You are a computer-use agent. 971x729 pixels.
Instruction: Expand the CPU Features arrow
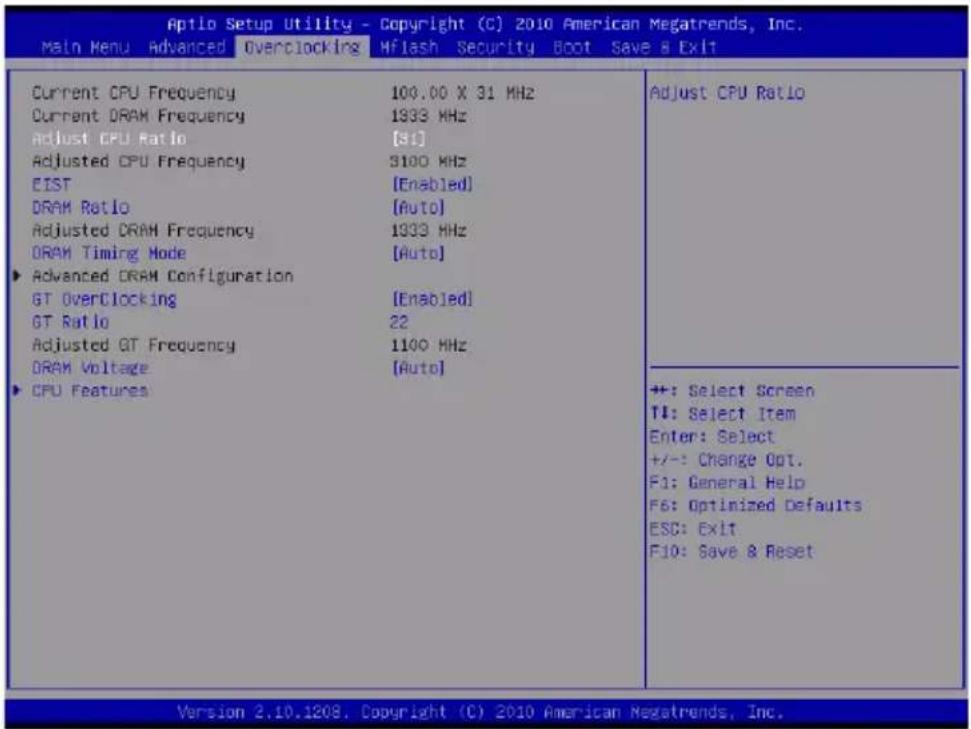[17, 390]
